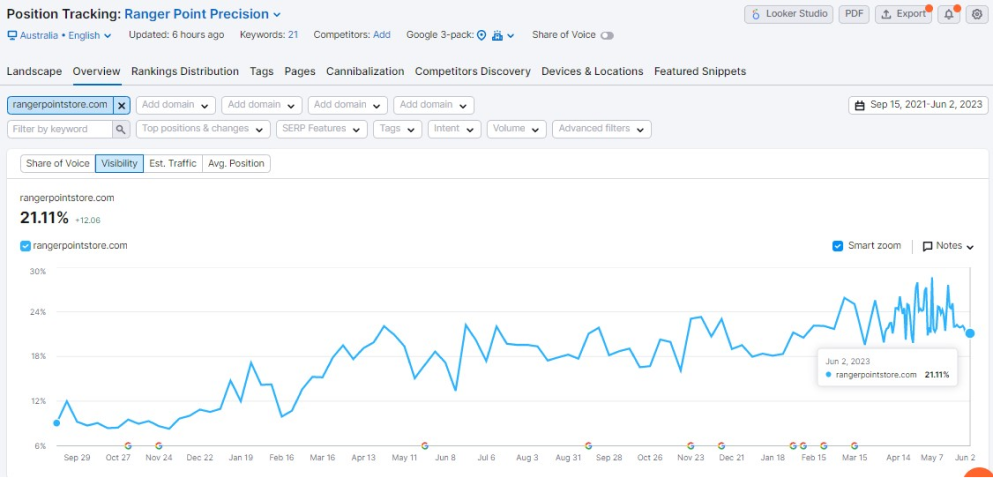Click Jun 2 endpoint on visibility line
Screen dimensions: 993x478
click(x=970, y=333)
